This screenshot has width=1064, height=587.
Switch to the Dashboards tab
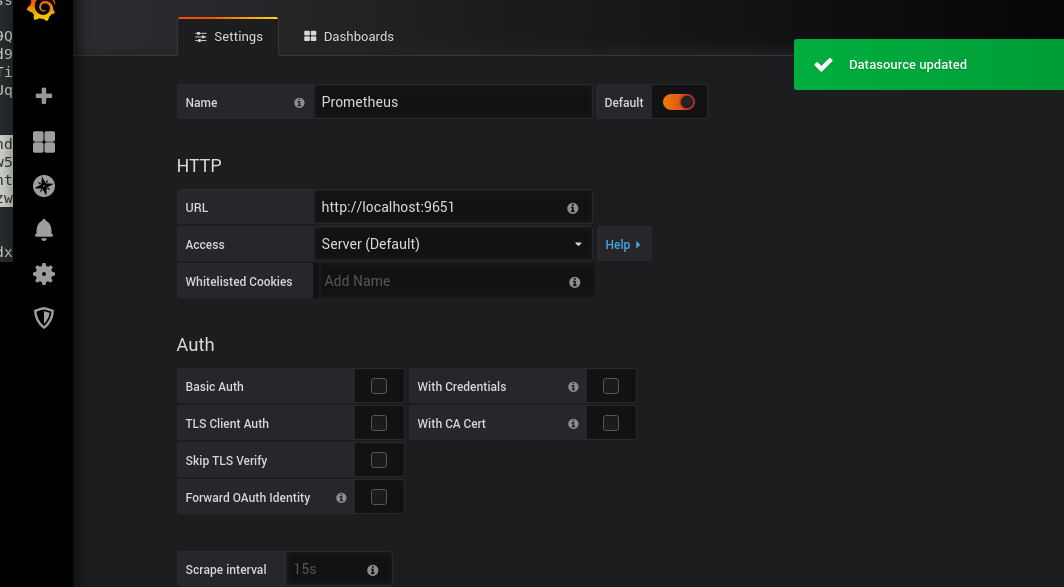pyautogui.click(x=348, y=36)
